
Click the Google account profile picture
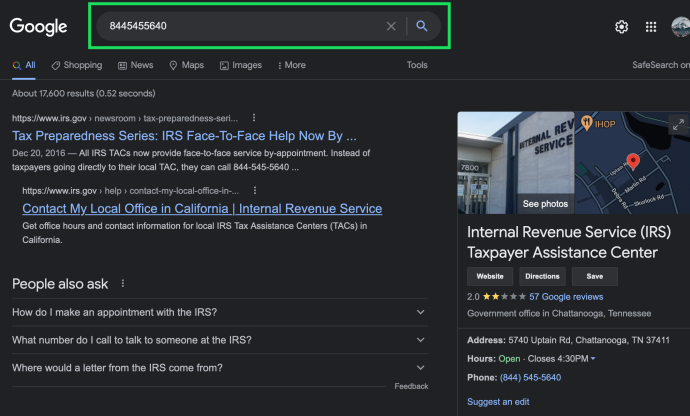point(681,27)
